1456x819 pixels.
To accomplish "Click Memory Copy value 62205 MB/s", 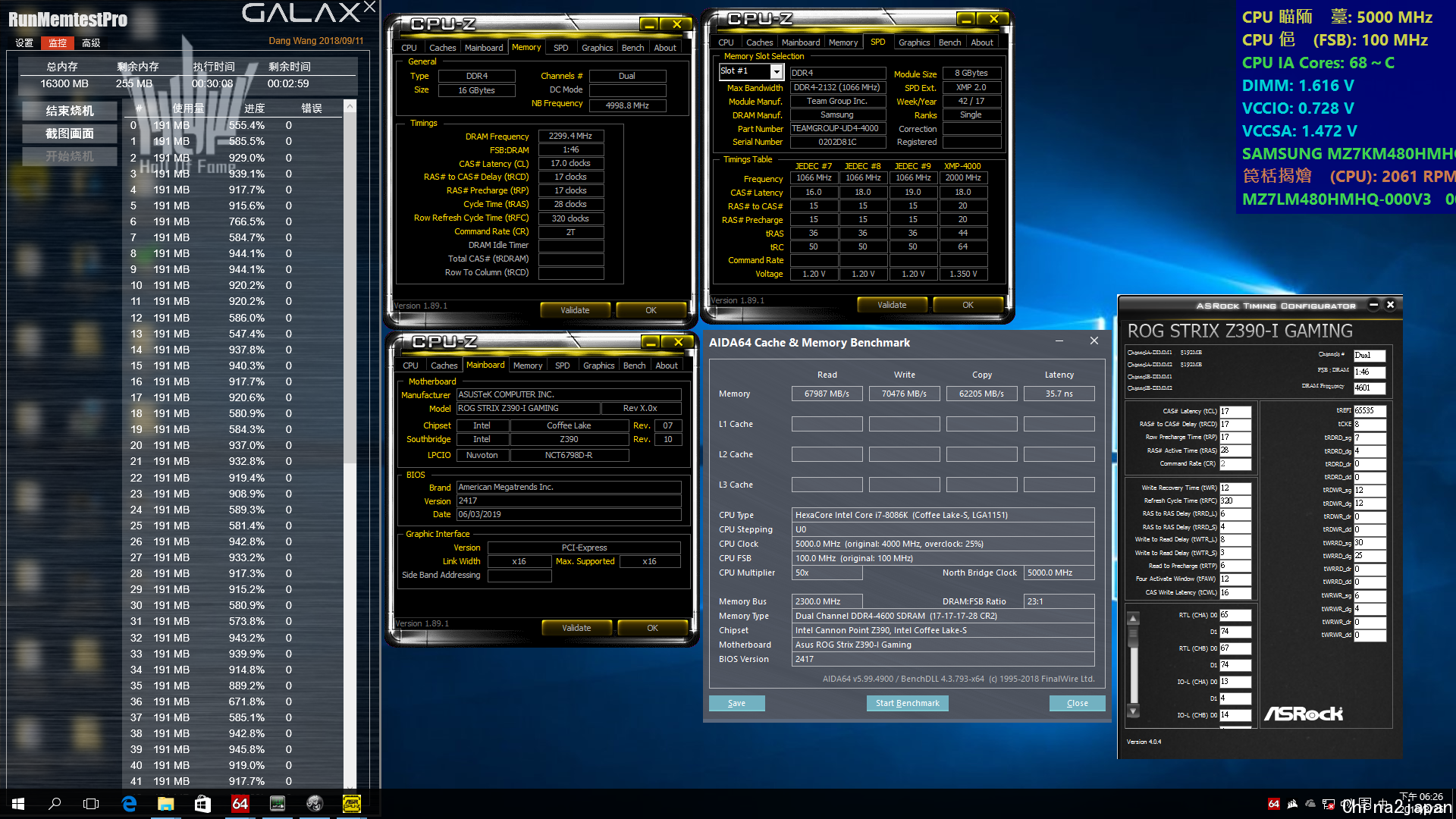I will coord(982,394).
